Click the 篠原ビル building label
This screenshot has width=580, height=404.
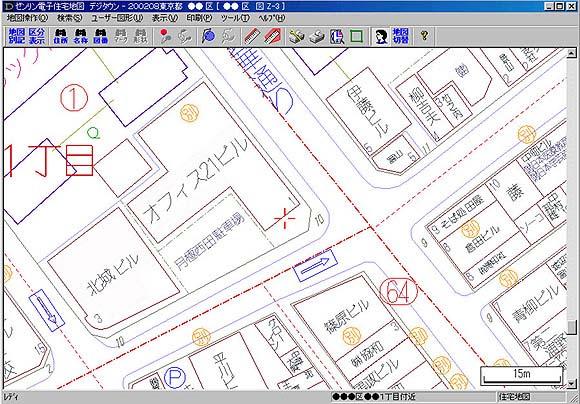point(347,315)
